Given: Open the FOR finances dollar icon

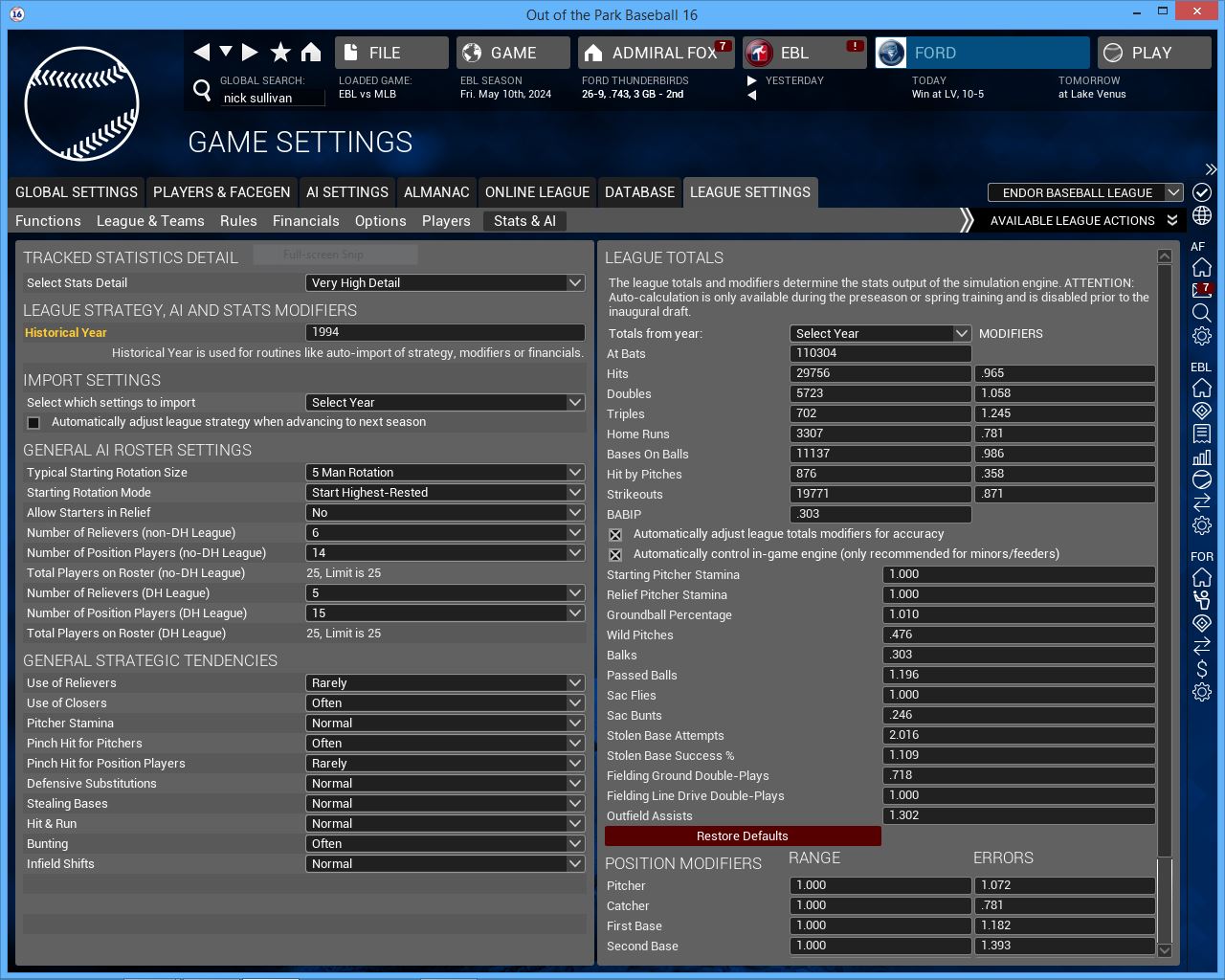Looking at the screenshot, I should tap(1202, 669).
